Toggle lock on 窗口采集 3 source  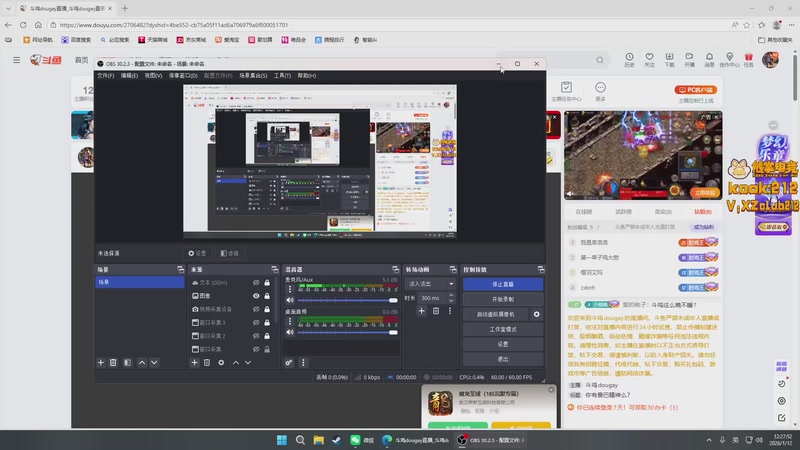tap(267, 322)
